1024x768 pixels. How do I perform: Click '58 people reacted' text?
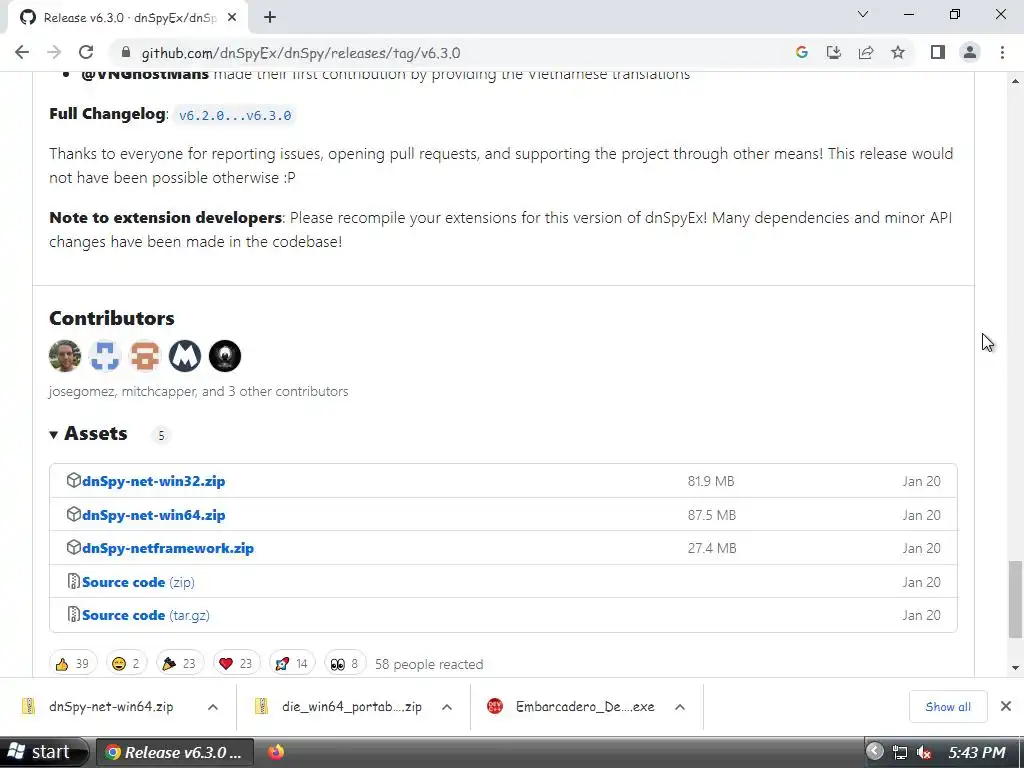pos(429,664)
